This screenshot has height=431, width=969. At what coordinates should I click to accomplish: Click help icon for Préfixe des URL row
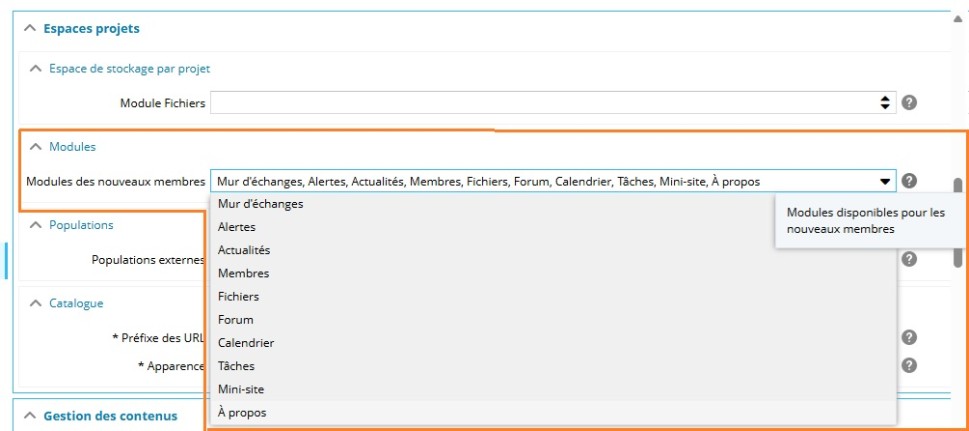(x=909, y=338)
